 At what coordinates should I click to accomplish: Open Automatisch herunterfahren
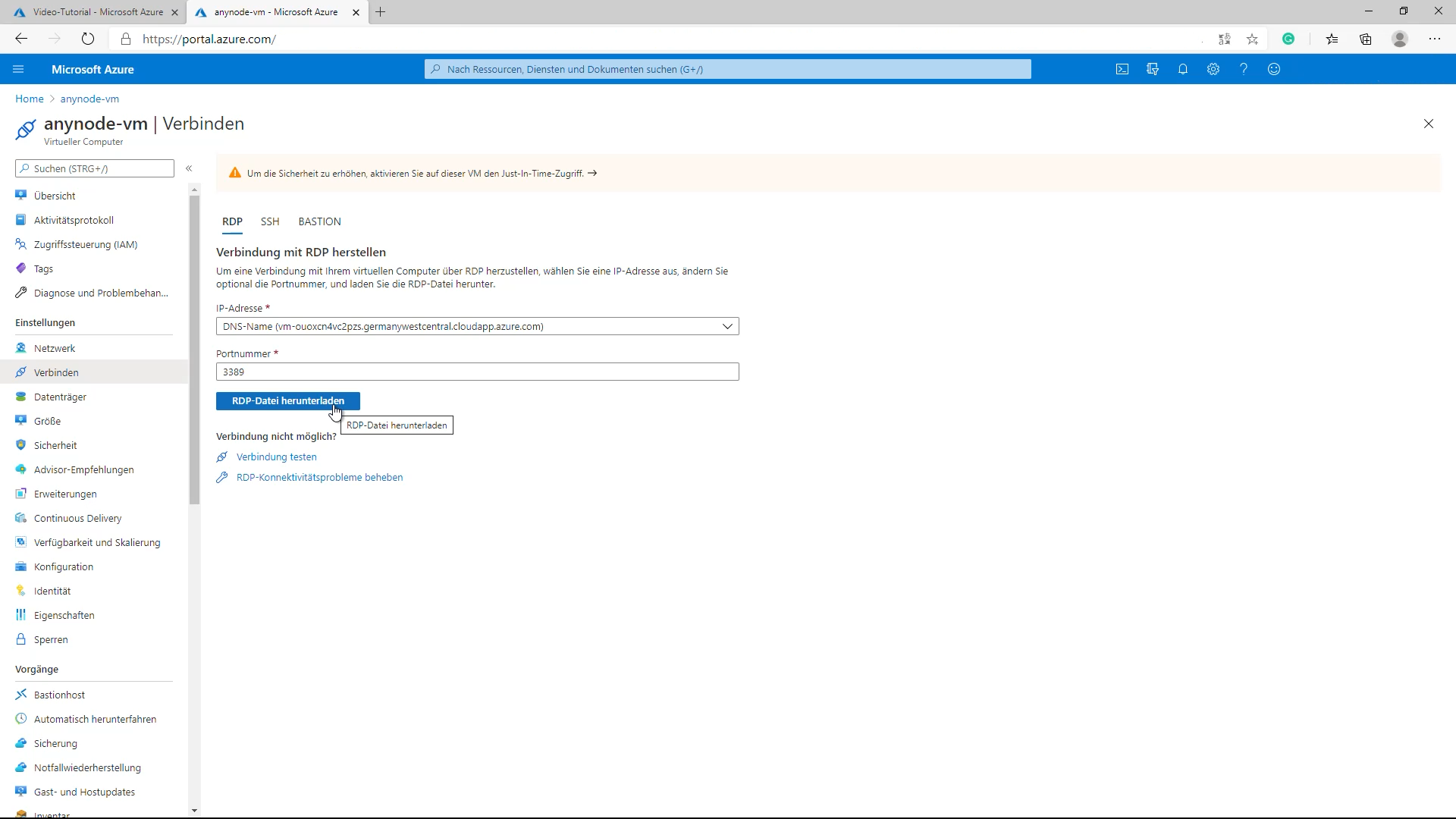pyautogui.click(x=94, y=719)
